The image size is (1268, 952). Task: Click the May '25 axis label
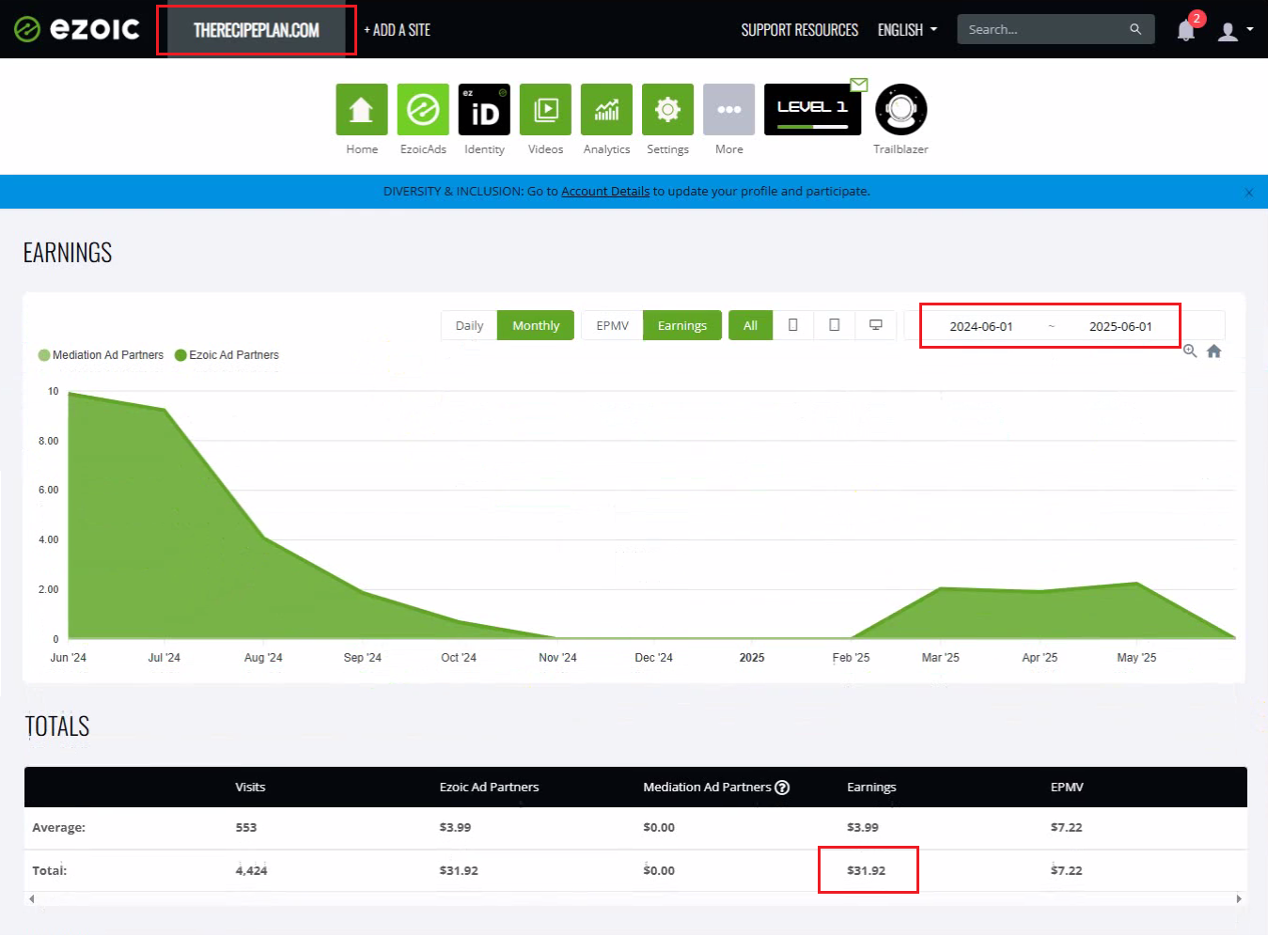tap(1136, 658)
